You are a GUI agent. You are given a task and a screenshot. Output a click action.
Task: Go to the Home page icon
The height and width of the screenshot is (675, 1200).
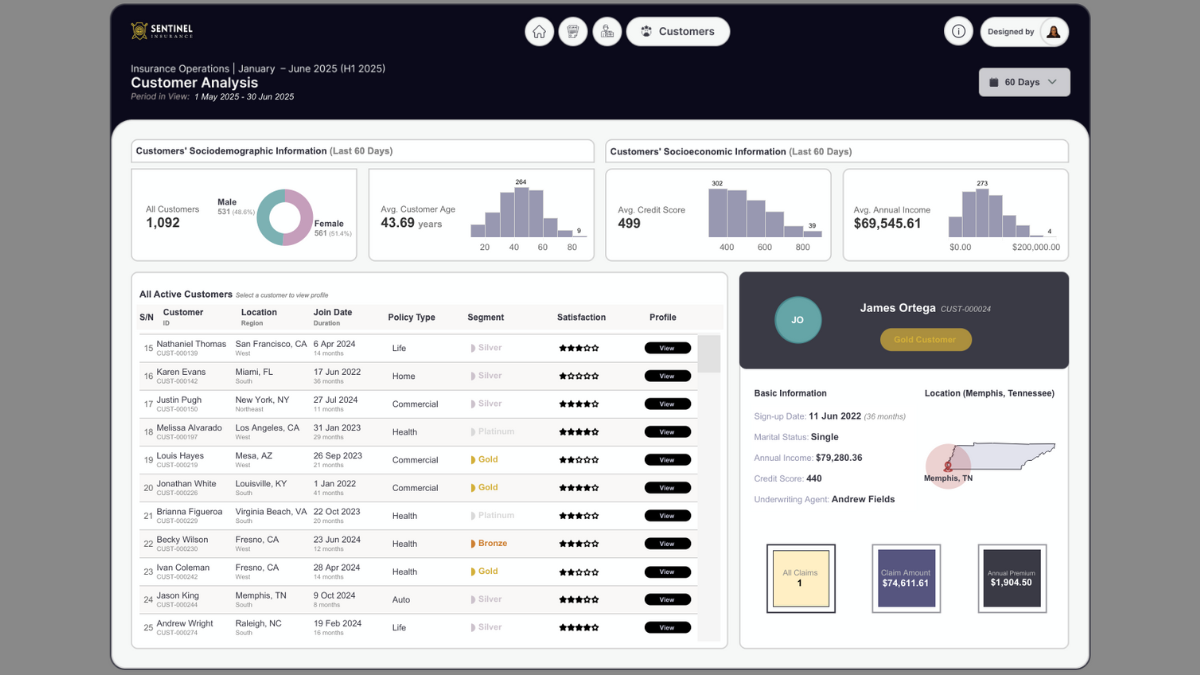click(539, 32)
